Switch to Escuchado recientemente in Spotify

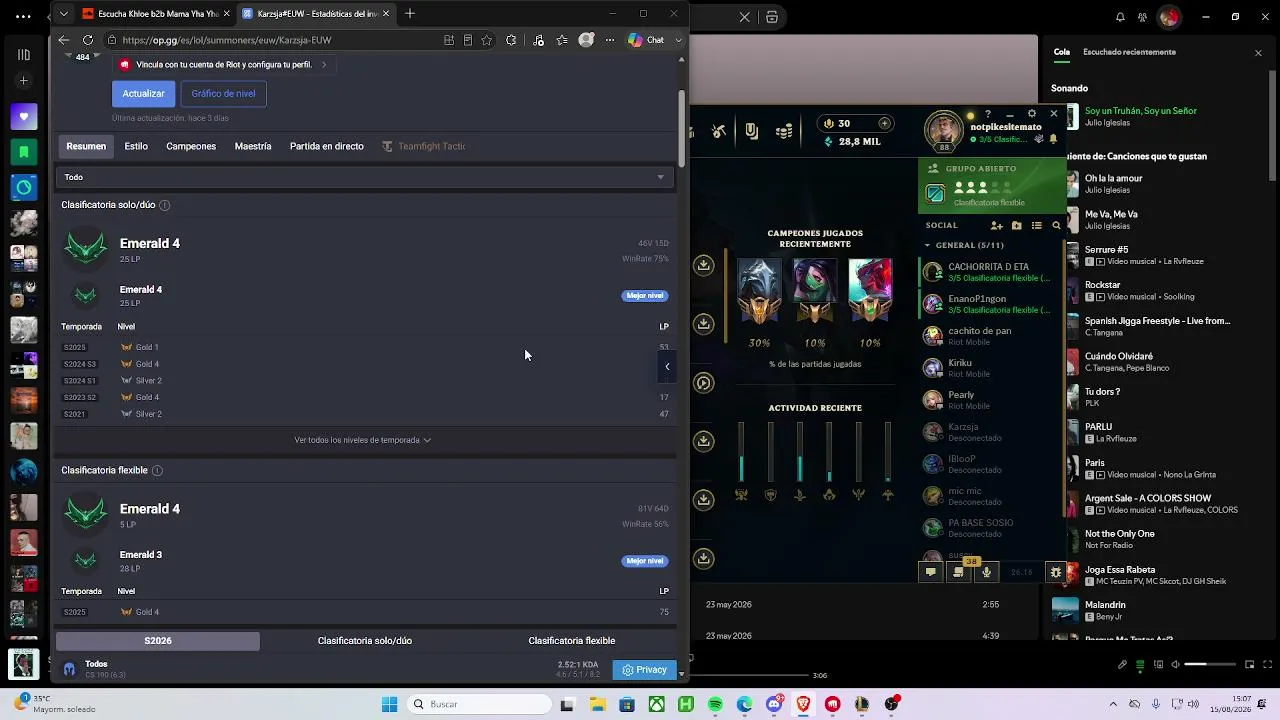click(1129, 52)
